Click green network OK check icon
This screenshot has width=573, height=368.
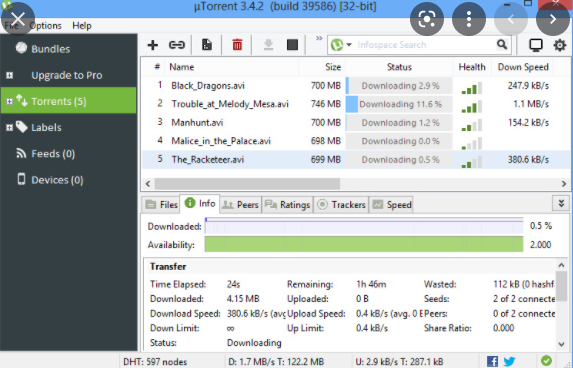click(546, 361)
